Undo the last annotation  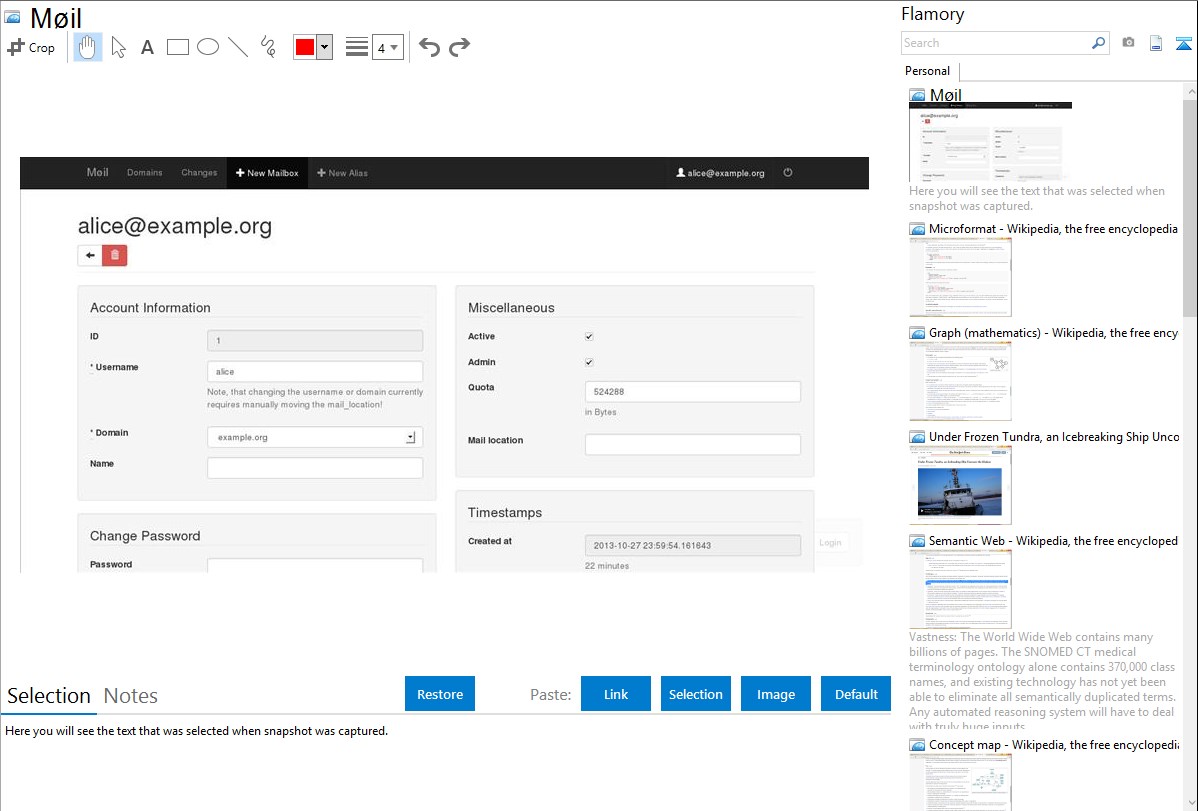pyautogui.click(x=429, y=47)
